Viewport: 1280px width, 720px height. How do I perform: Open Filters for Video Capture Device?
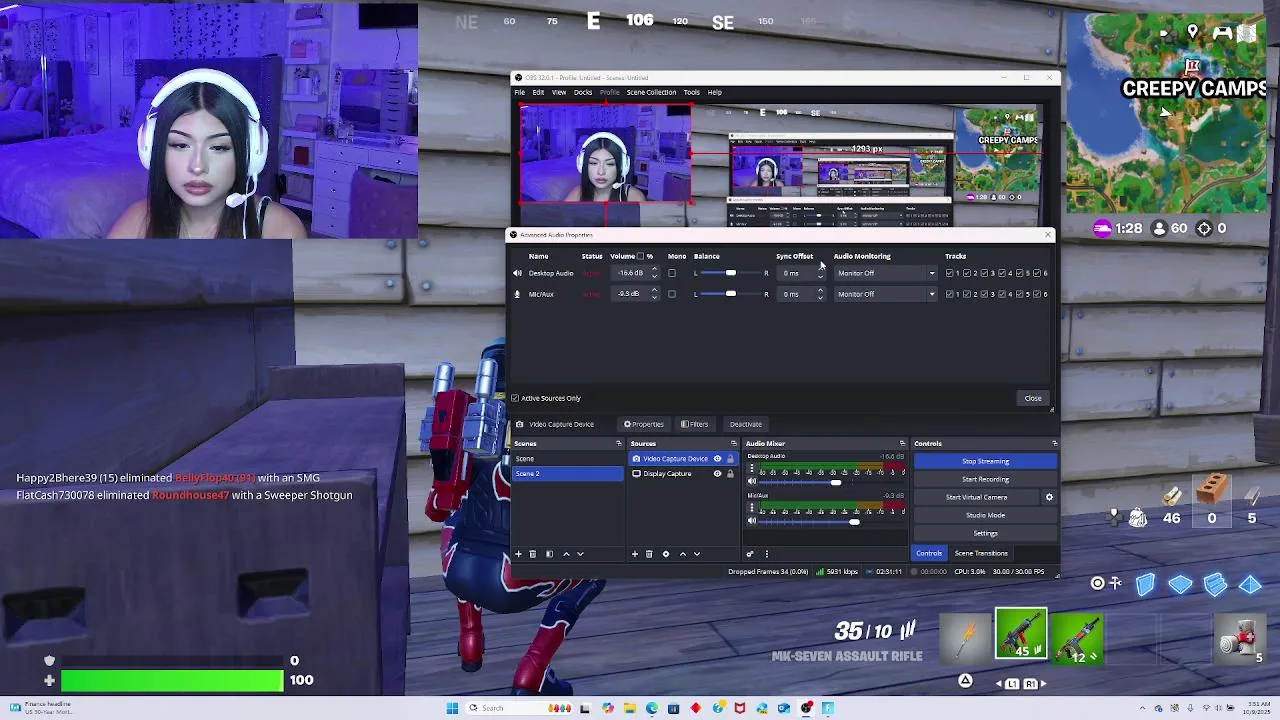click(x=695, y=424)
